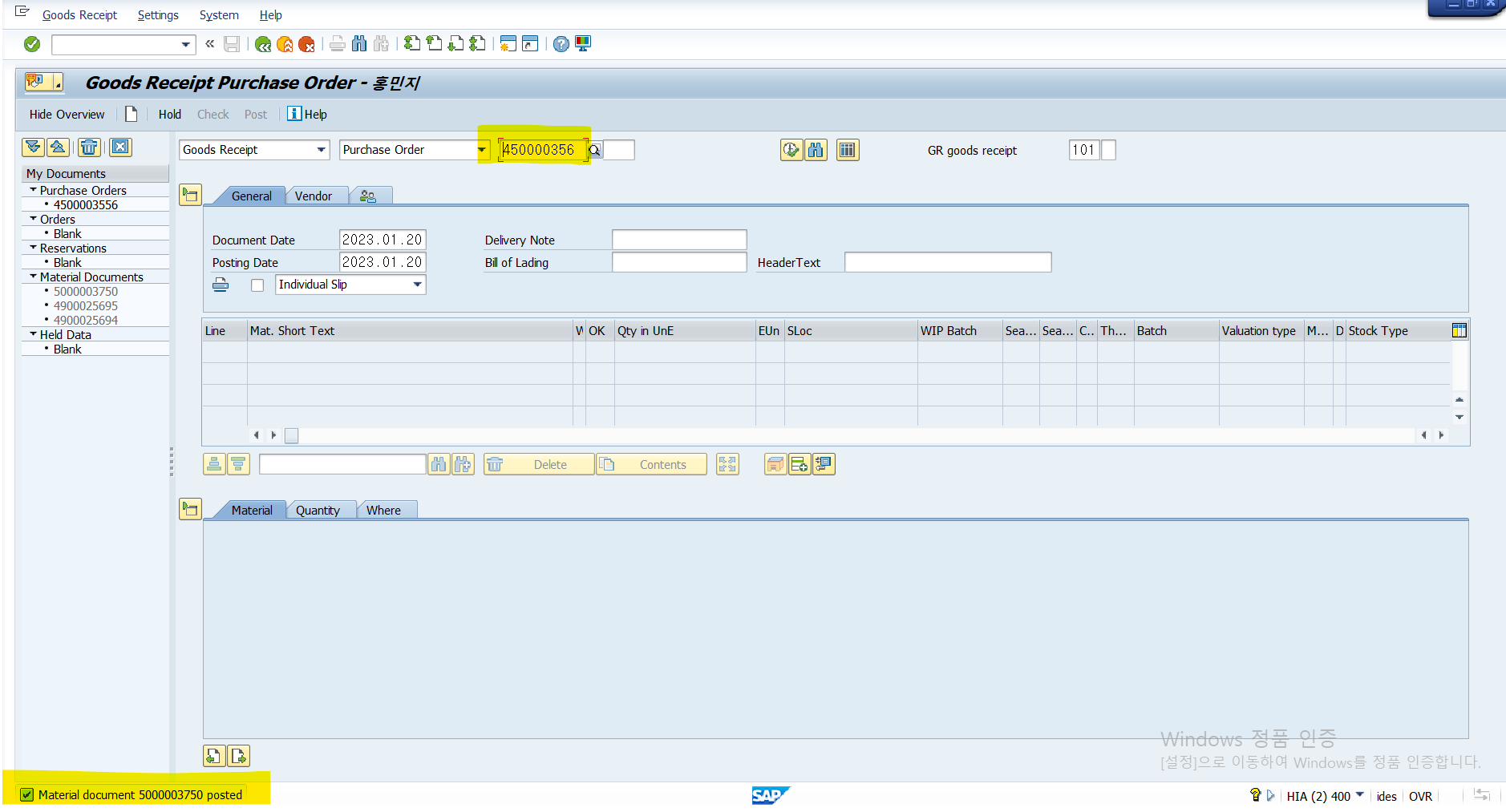
Task: Collapse the Orders tree node
Action: pyautogui.click(x=33, y=219)
